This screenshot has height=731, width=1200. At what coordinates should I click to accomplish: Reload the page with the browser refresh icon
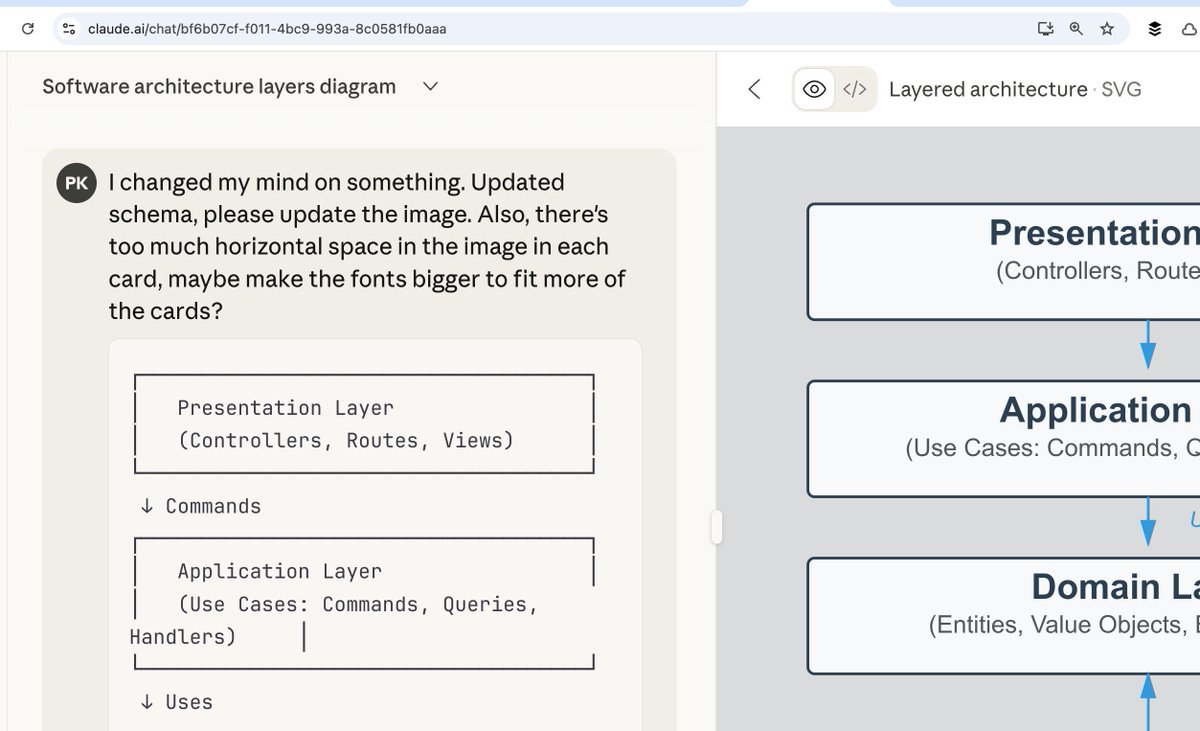[28, 29]
